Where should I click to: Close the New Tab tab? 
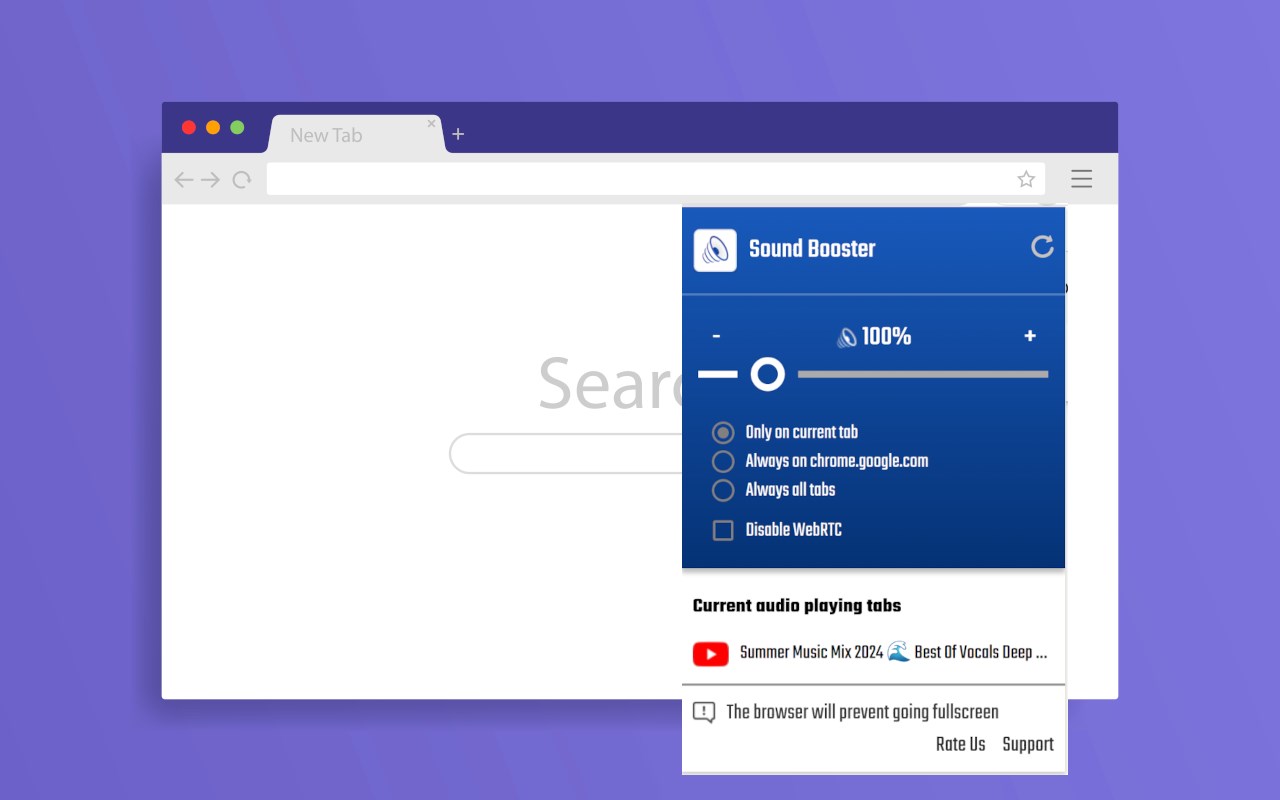pos(432,124)
